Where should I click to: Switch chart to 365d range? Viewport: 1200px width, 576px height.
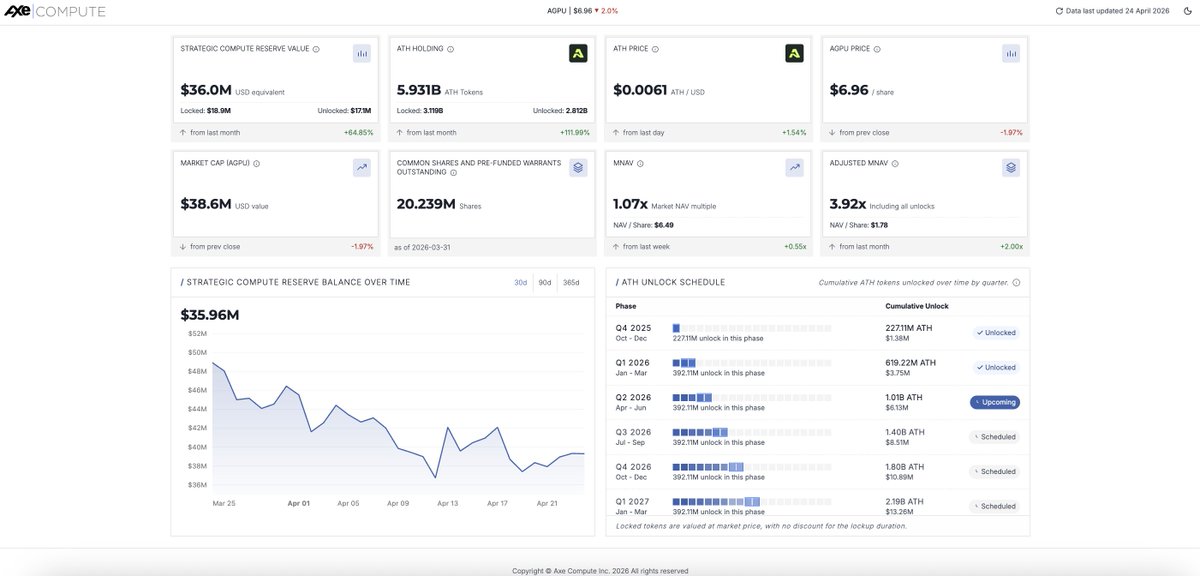570,282
